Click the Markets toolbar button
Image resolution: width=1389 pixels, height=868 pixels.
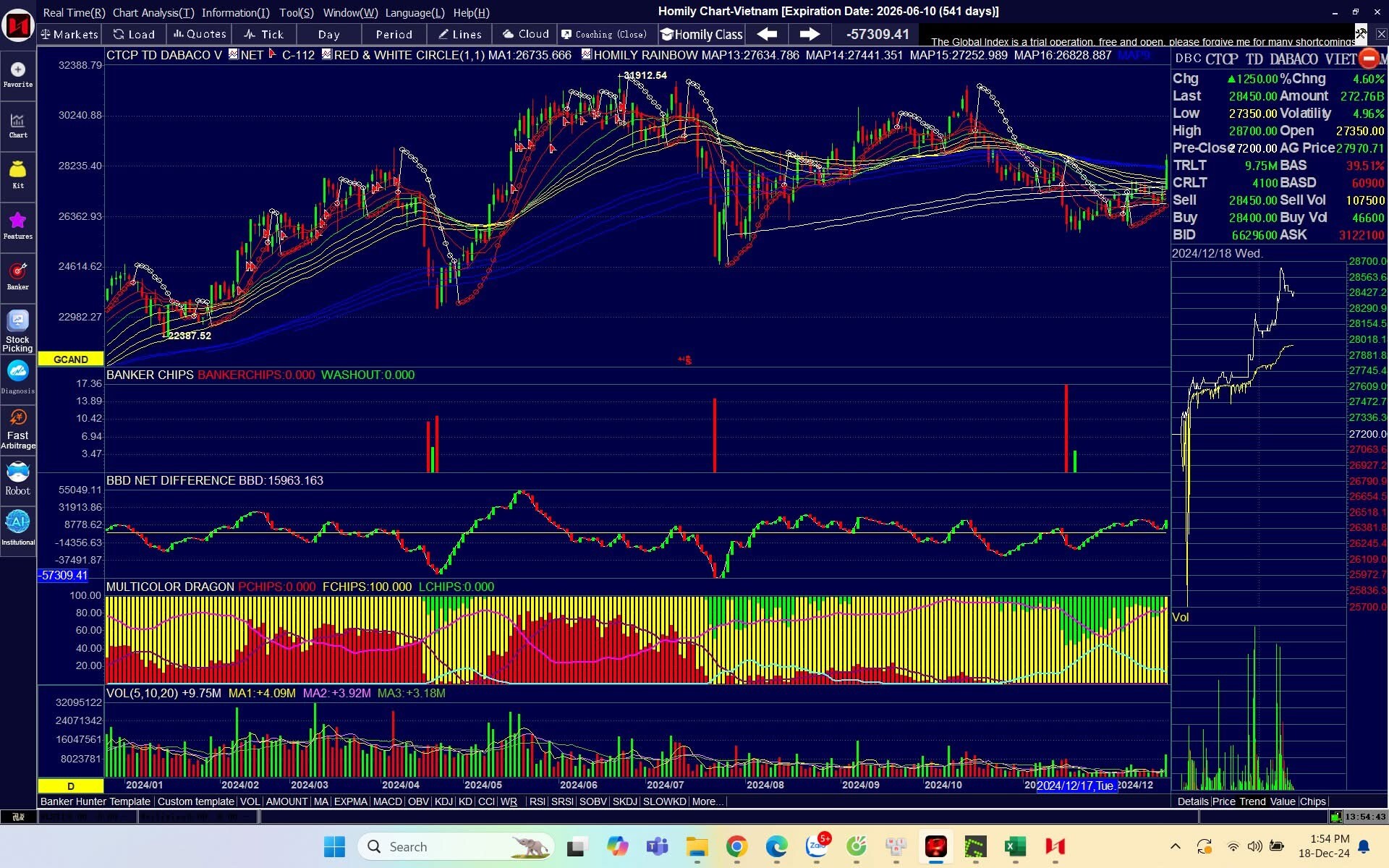[x=69, y=34]
